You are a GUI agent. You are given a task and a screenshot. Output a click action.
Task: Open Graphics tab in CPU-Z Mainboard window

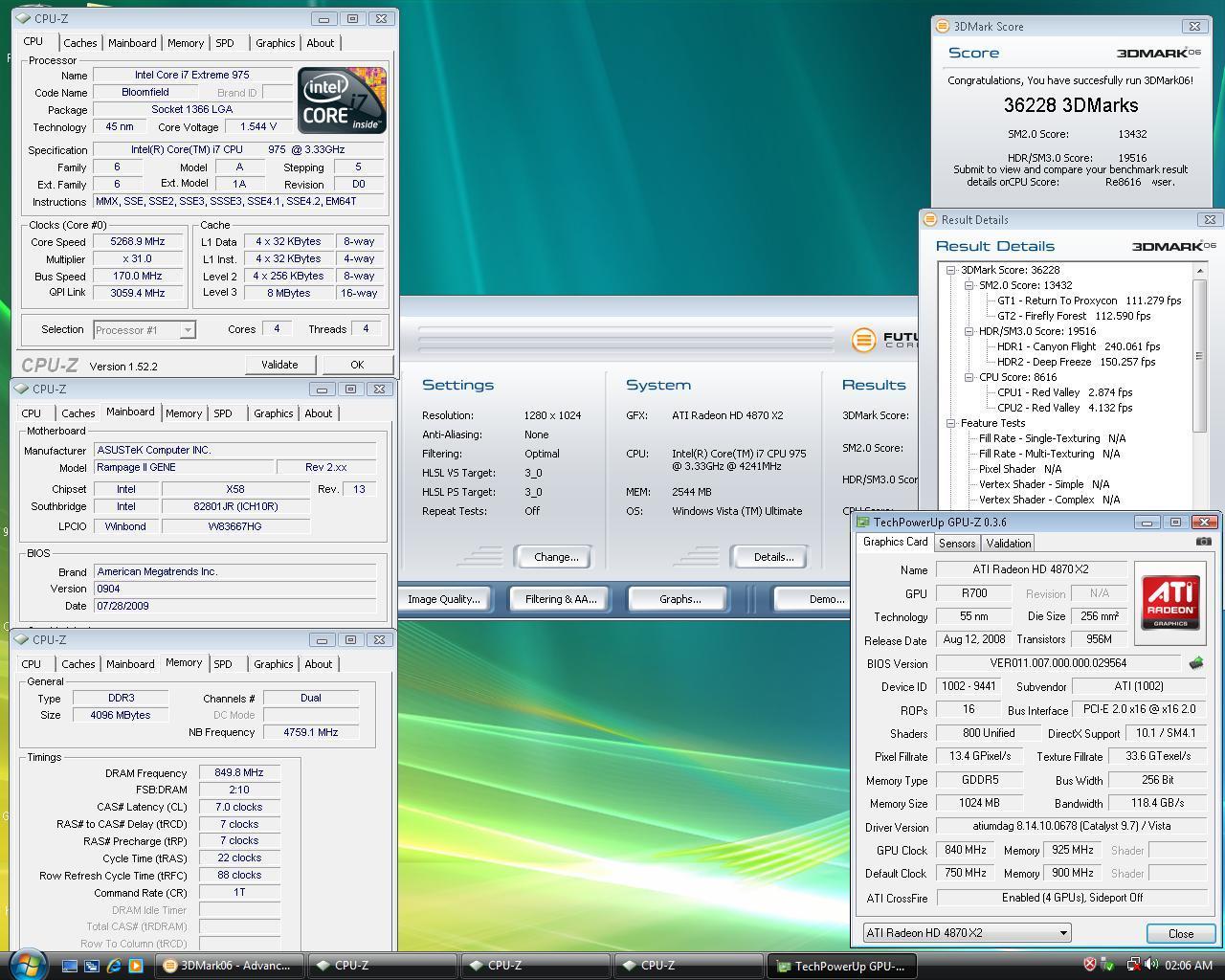[273, 413]
